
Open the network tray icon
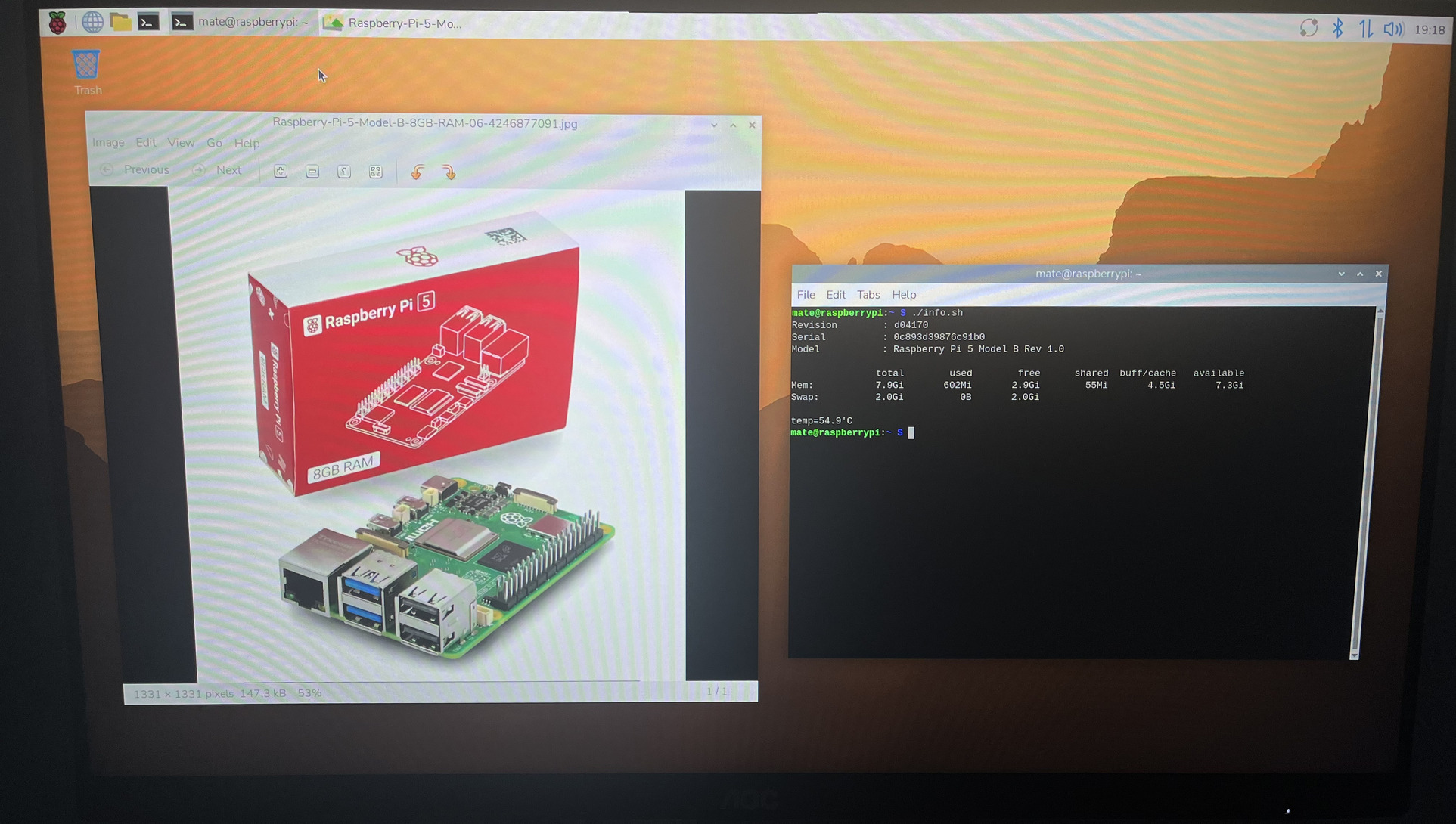point(1365,29)
